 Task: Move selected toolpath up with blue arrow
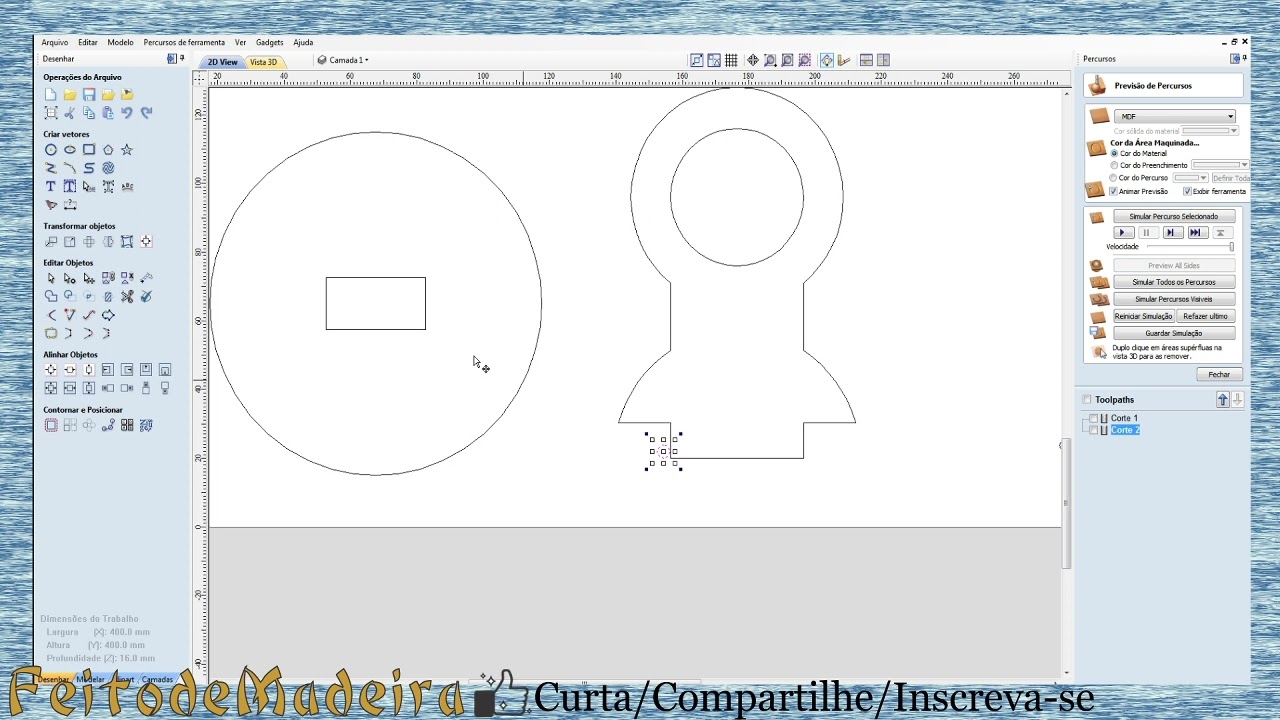pyautogui.click(x=1222, y=400)
